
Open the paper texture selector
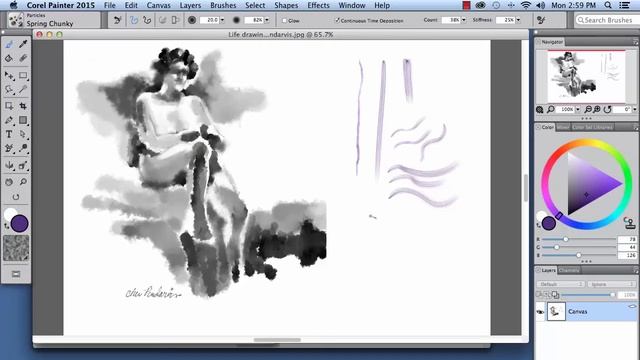click(16, 248)
